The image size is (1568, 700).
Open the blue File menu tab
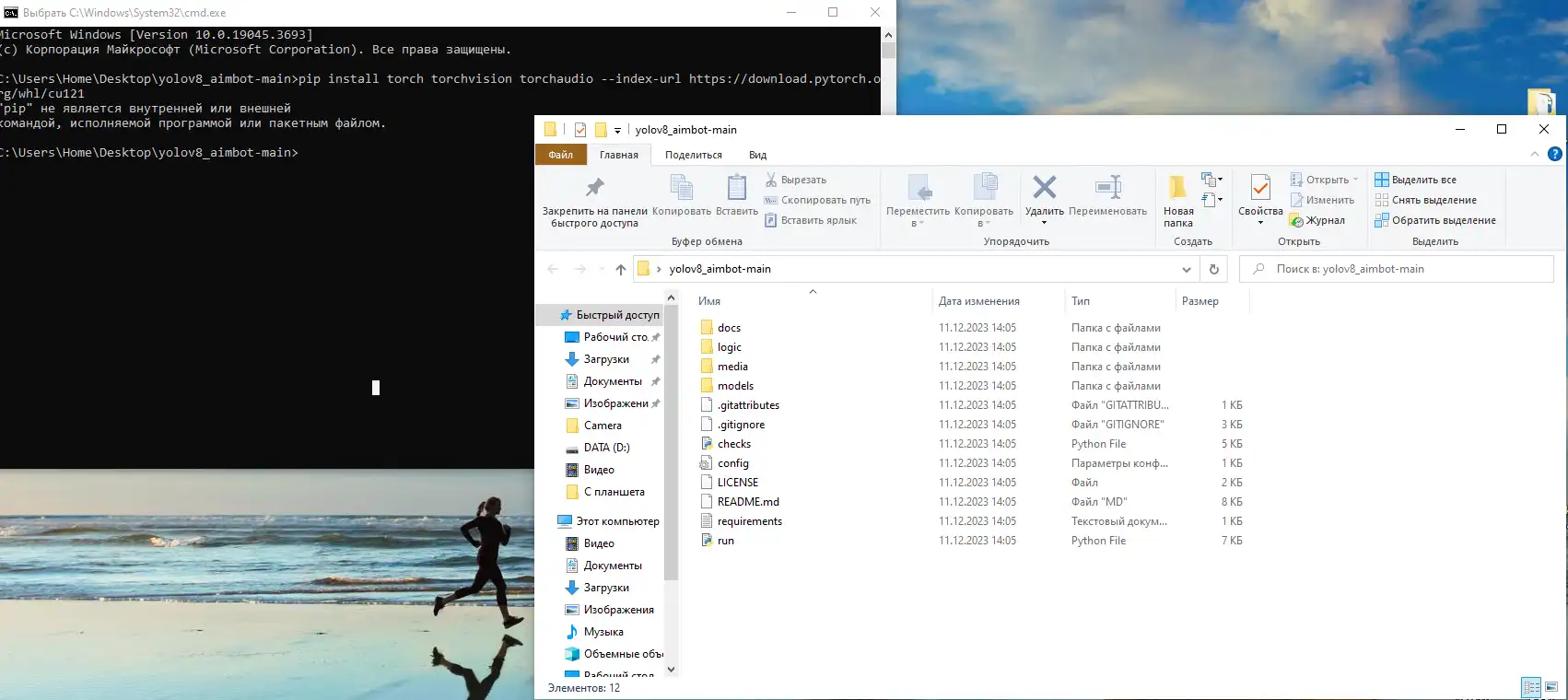560,155
